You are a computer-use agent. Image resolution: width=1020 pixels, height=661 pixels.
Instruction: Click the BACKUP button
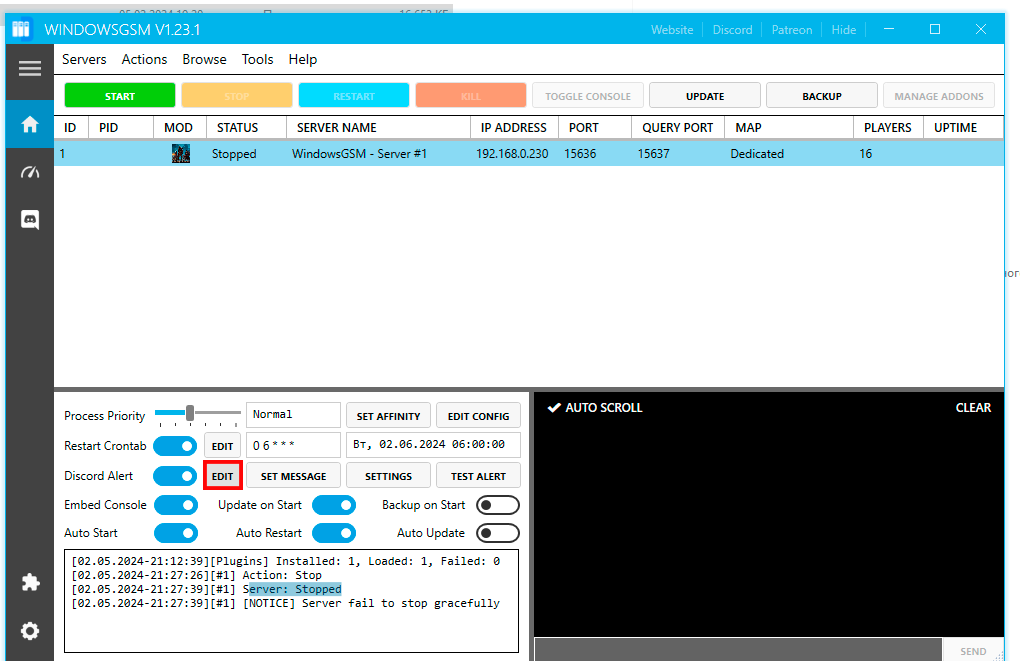822,96
